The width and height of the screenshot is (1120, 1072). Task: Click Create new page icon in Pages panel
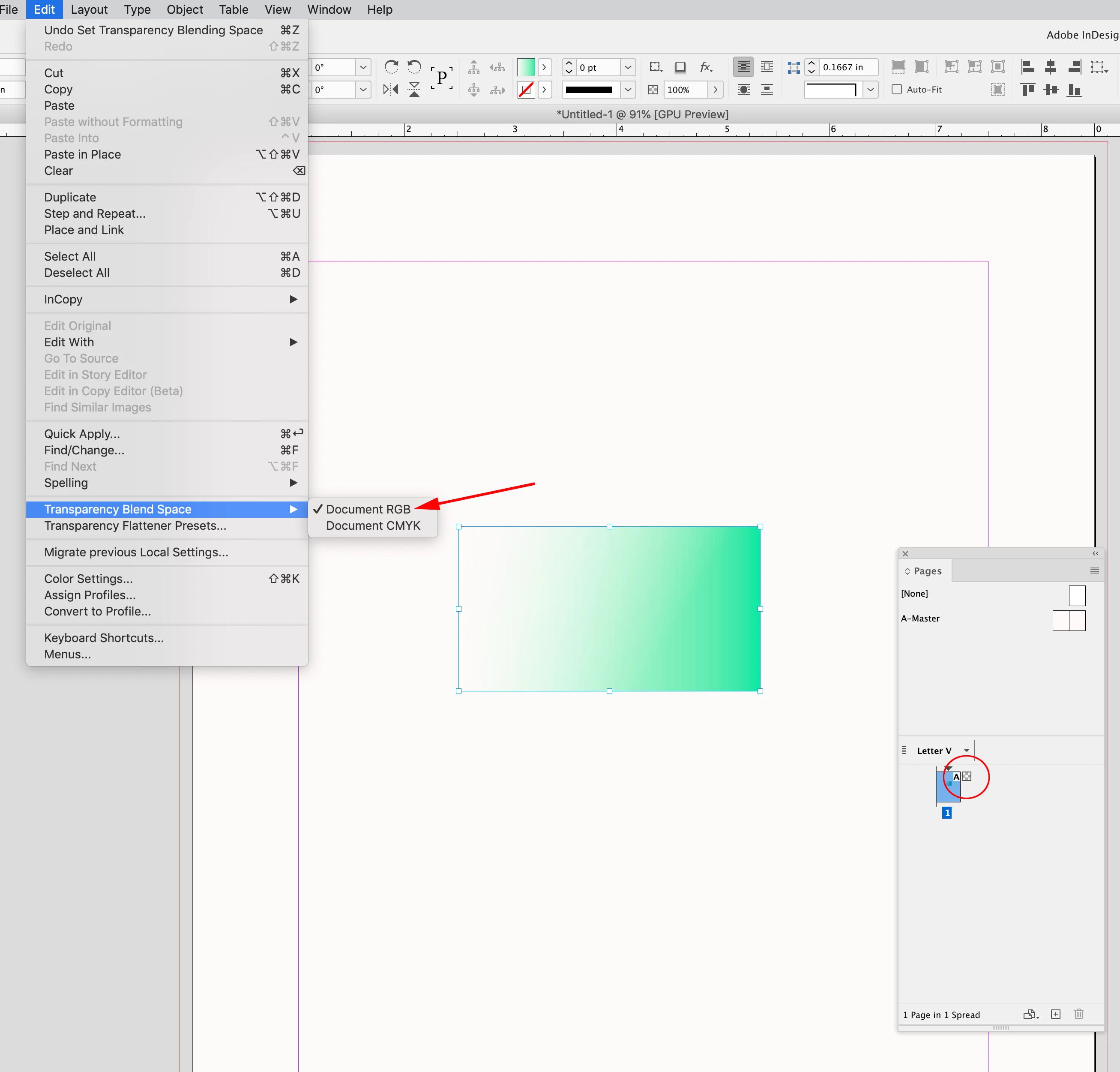tap(1055, 1014)
